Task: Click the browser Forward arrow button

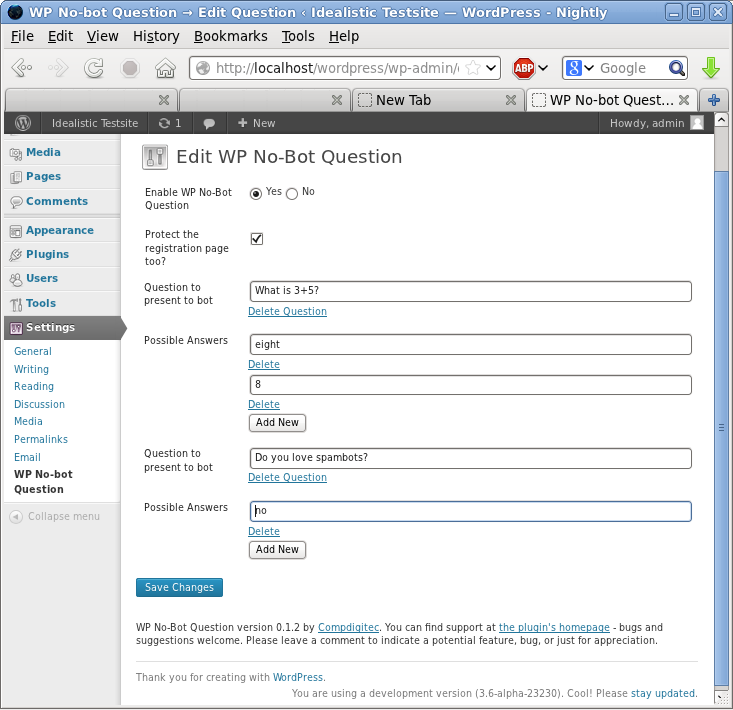Action: 58,68
